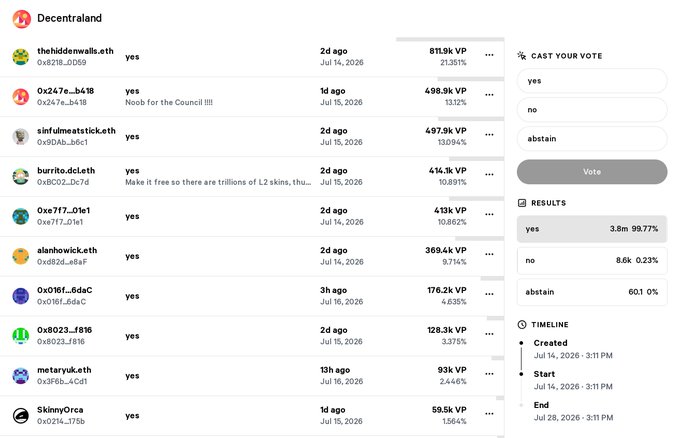Viewport: 680px width, 438px height.
Task: Click the reason 'Noob for the Council !!!!'
Action: pyautogui.click(x=169, y=102)
